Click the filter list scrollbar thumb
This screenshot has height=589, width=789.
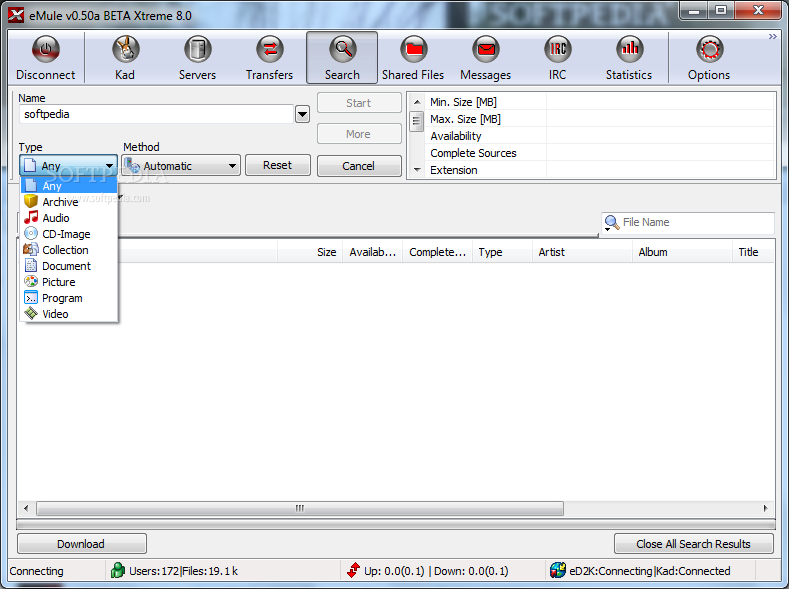tap(417, 121)
